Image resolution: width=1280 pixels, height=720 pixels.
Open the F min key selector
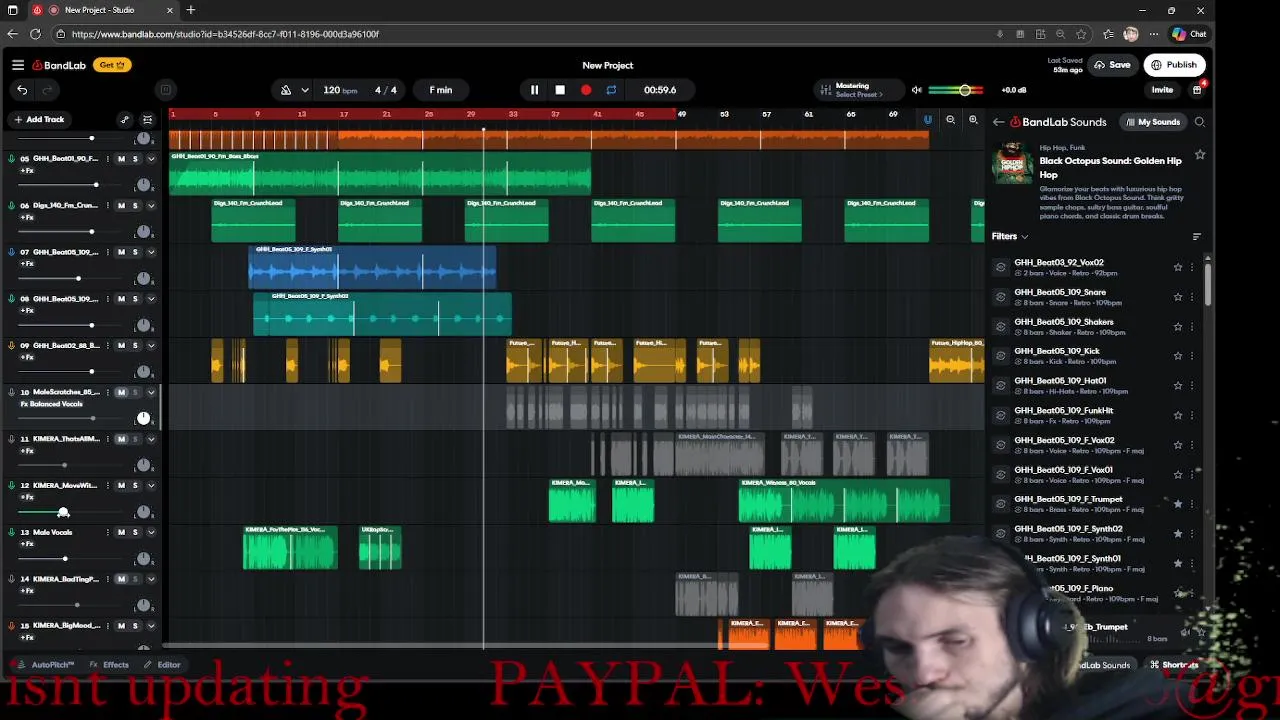pos(441,90)
